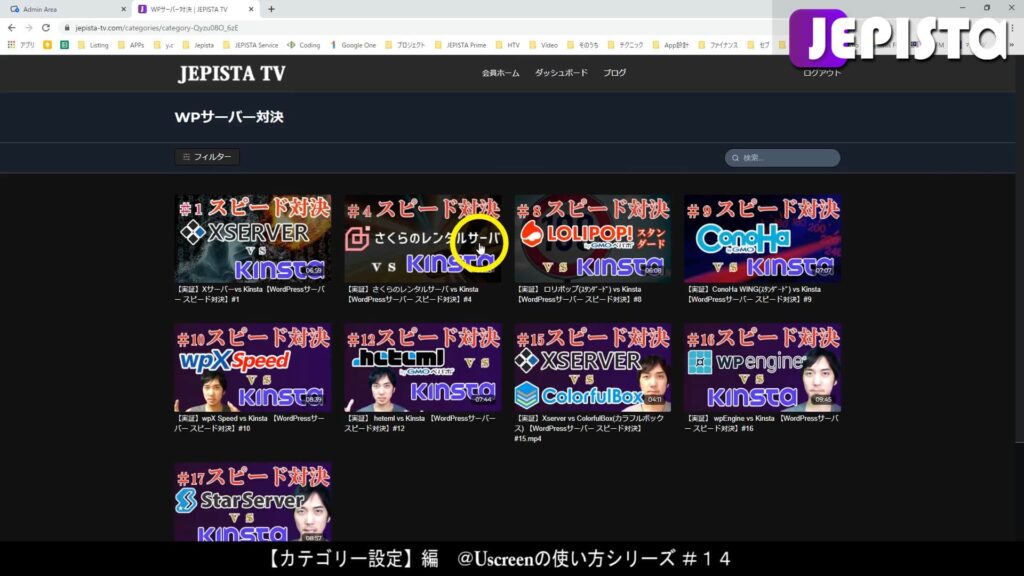1024x576 pixels.
Task: Open the yellow icon bookmark beside アプリ
Action: [47, 45]
